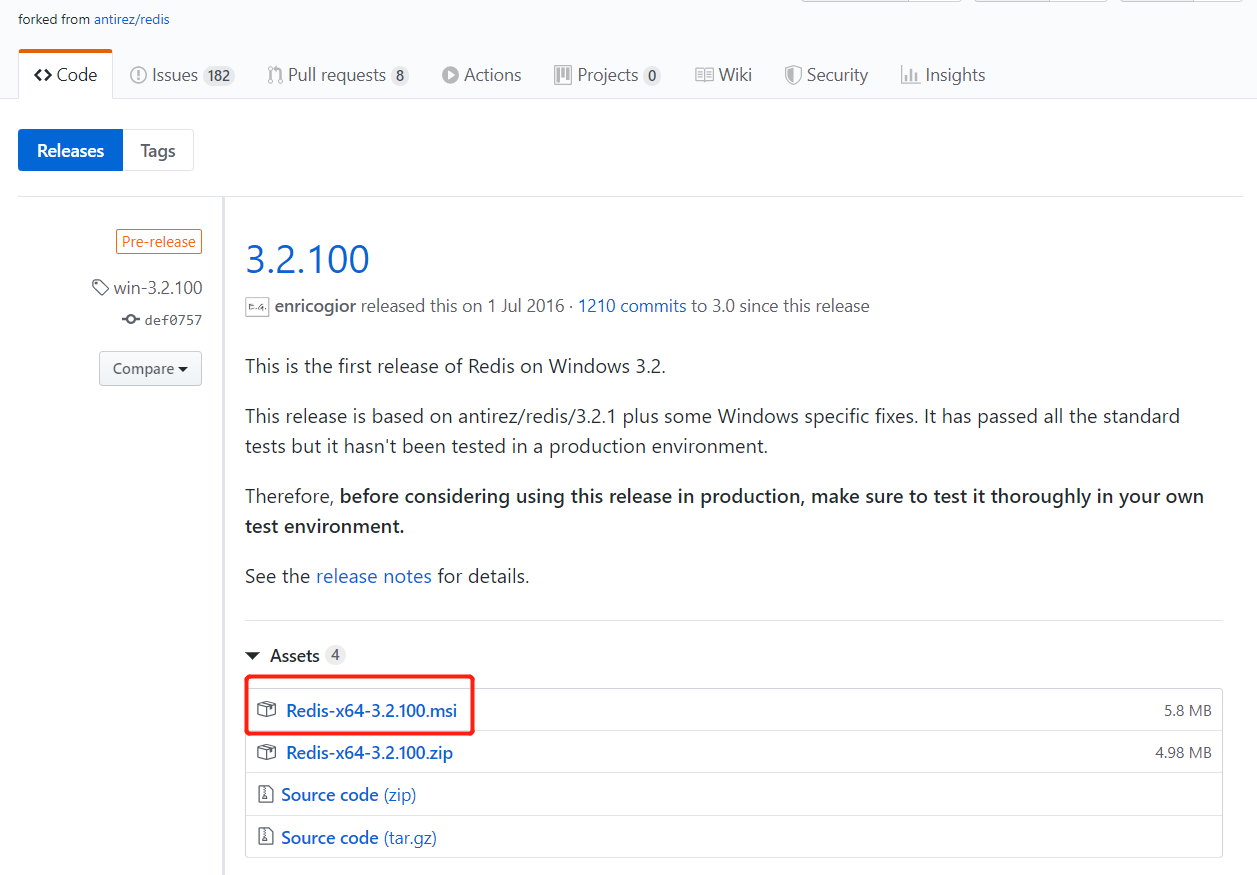
Task: Click the Actions tab play icon
Action: tap(450, 75)
